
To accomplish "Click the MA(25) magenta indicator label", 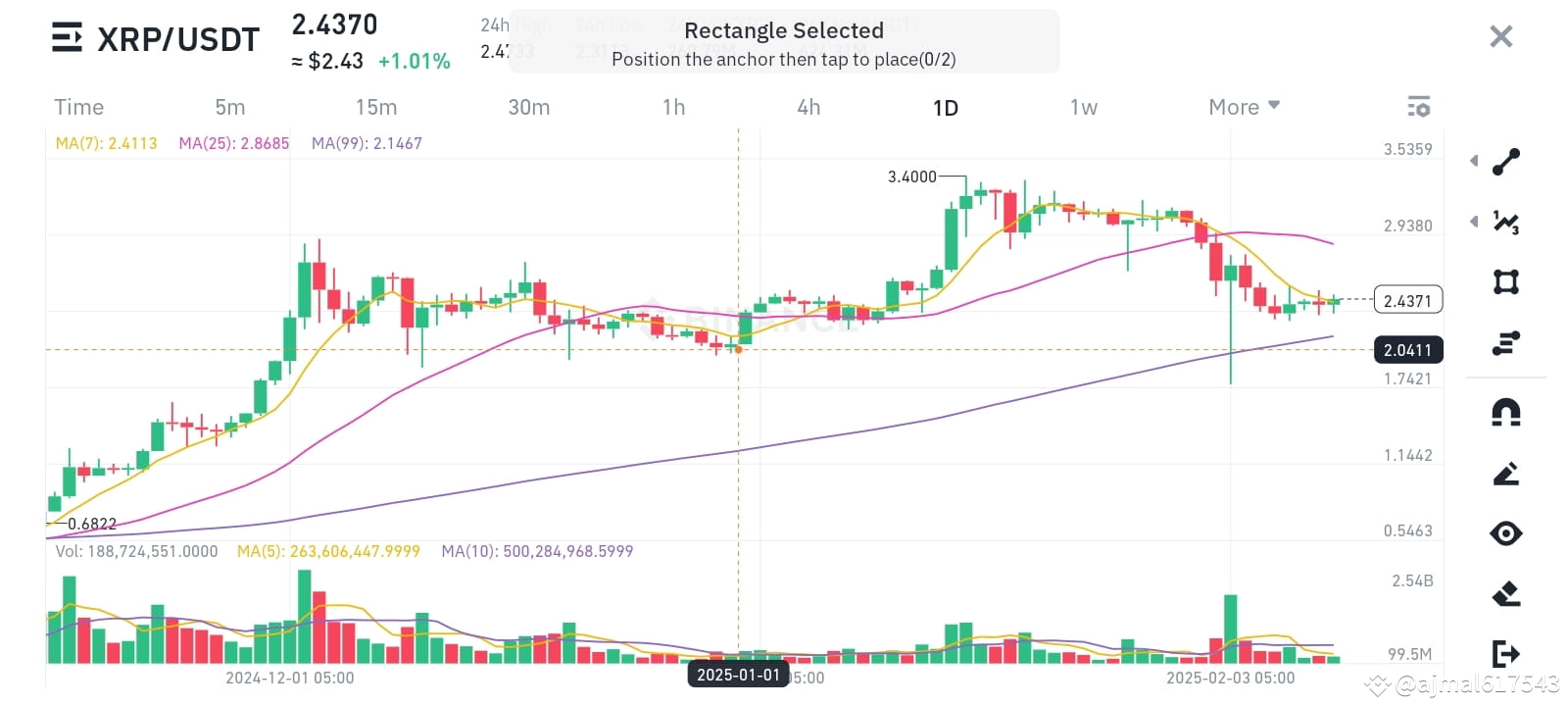I will (233, 142).
